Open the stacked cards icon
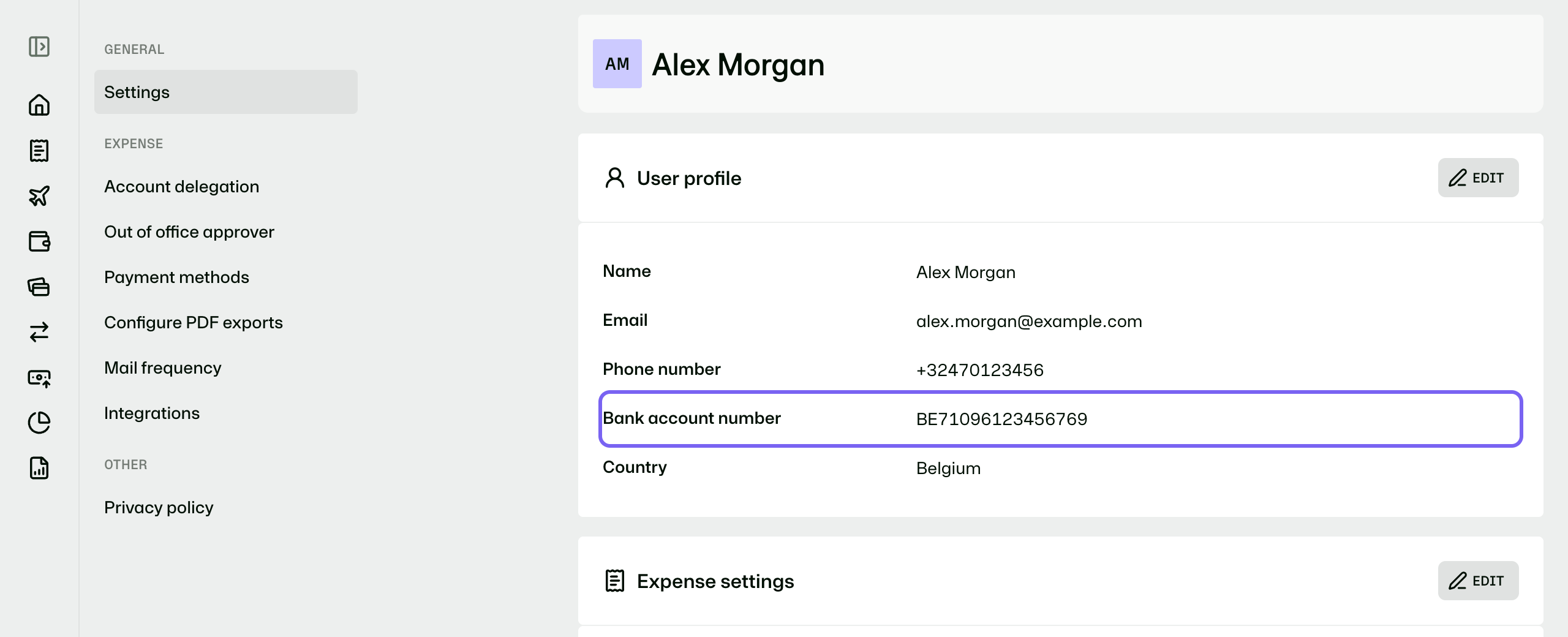The width and height of the screenshot is (1568, 637). pyautogui.click(x=39, y=287)
